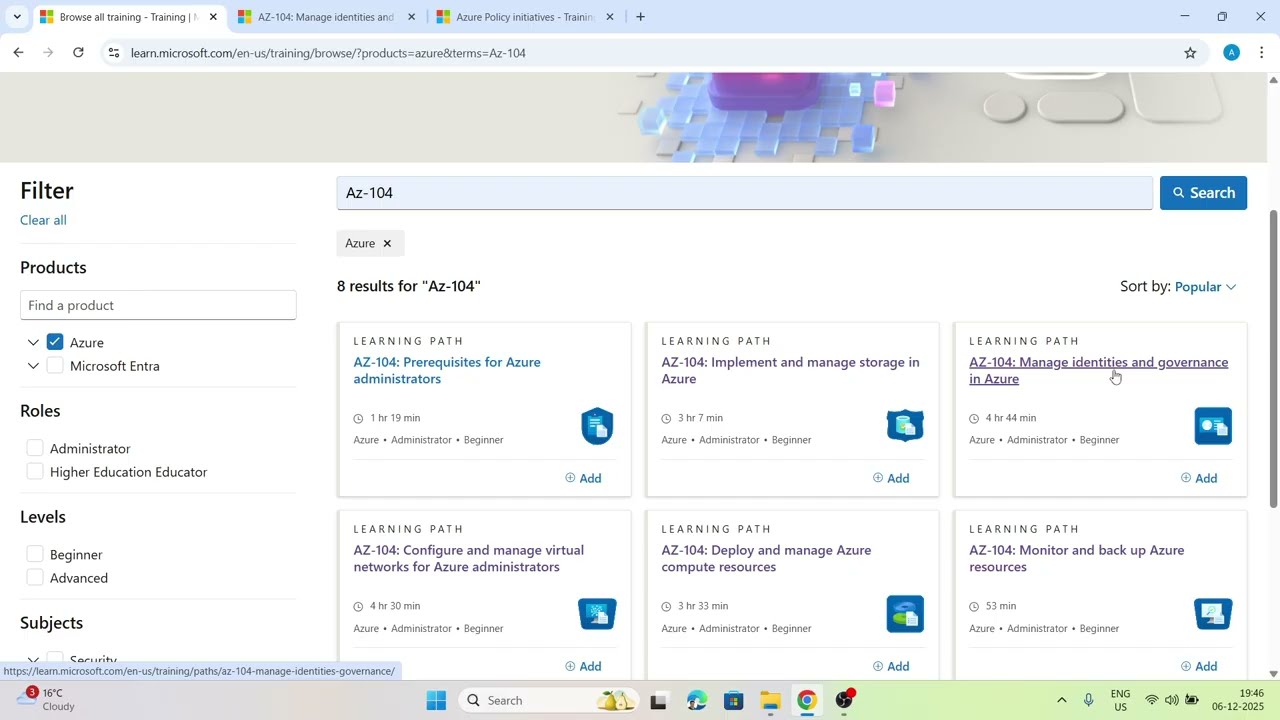Open File Explorer from the taskbar
The height and width of the screenshot is (720, 1280).
coord(770,700)
